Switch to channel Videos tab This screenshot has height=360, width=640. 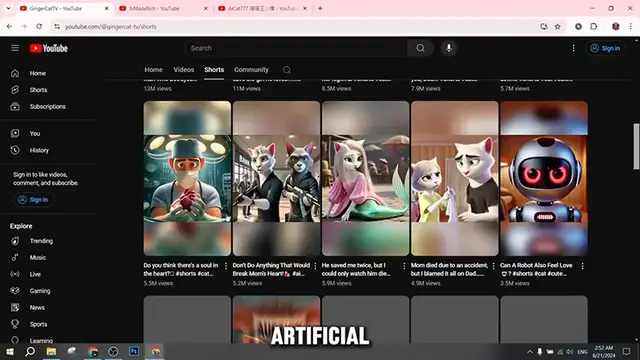tap(184, 70)
